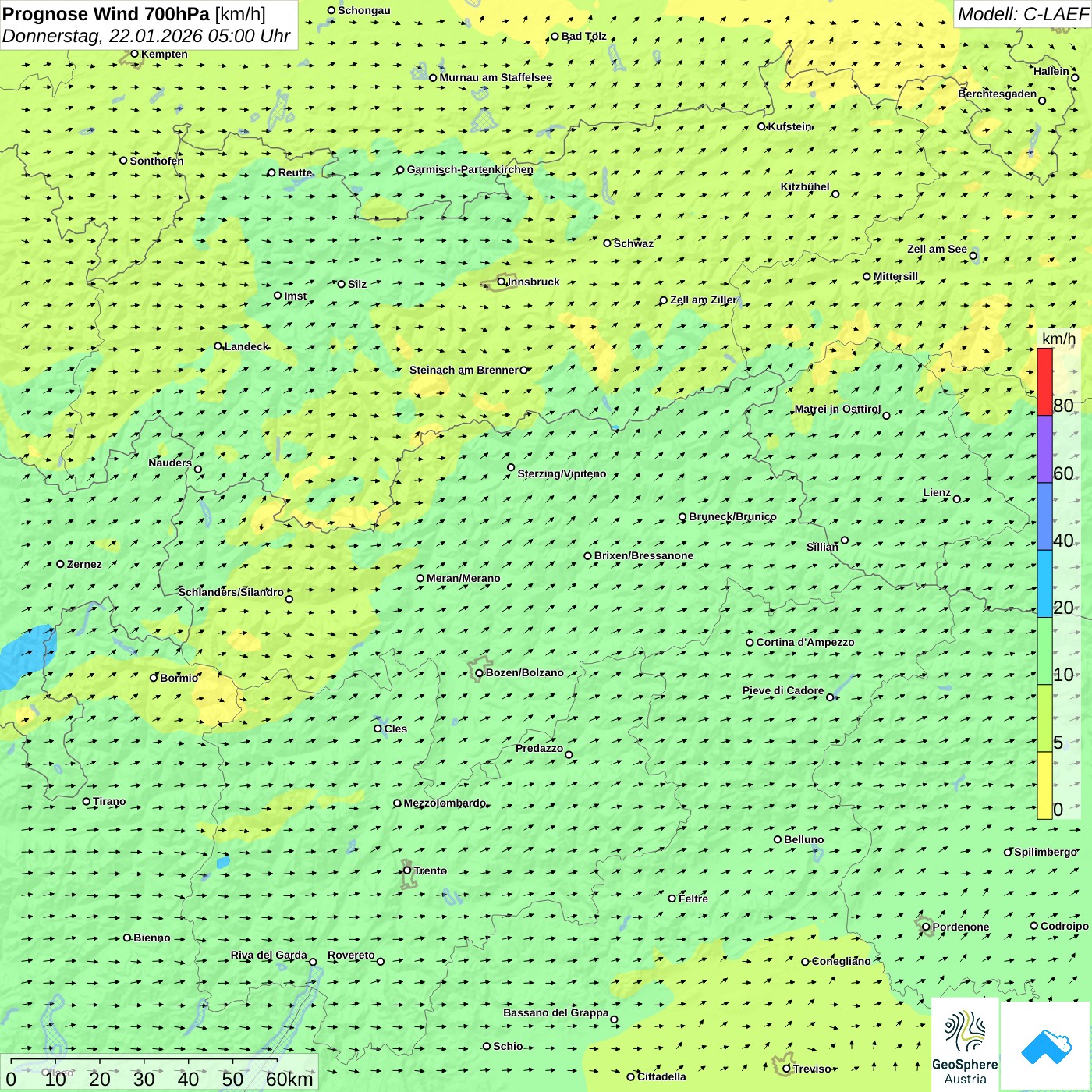Click the Meran/Merano label

[463, 578]
